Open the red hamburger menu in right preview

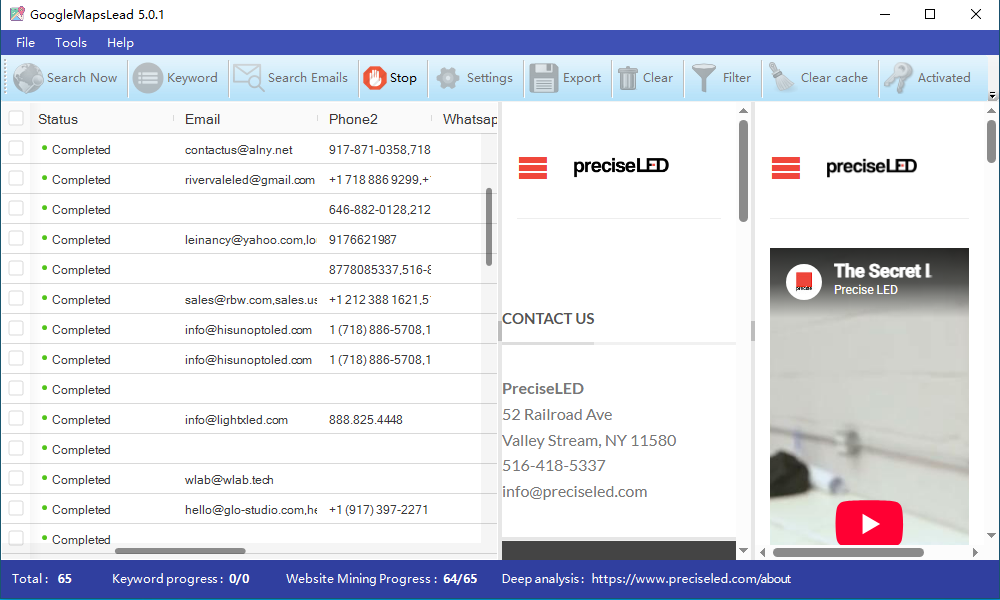tap(785, 168)
